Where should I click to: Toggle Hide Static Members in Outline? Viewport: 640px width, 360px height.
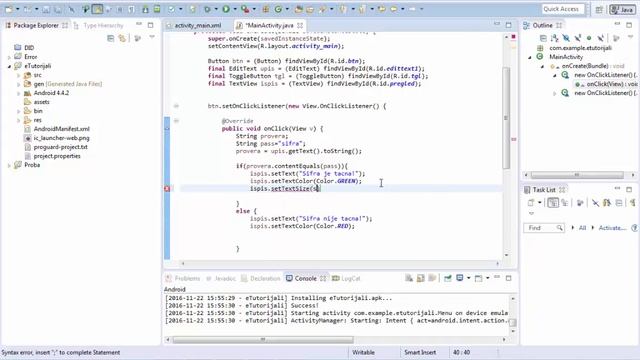point(577,38)
